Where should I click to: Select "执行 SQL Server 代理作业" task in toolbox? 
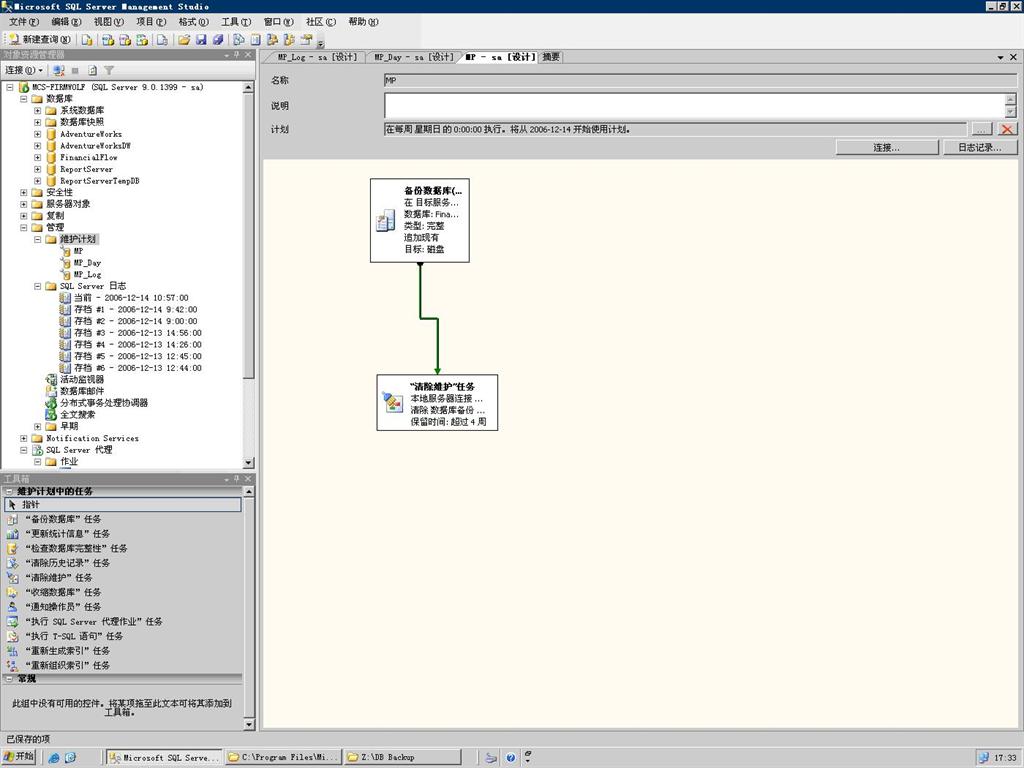point(93,622)
